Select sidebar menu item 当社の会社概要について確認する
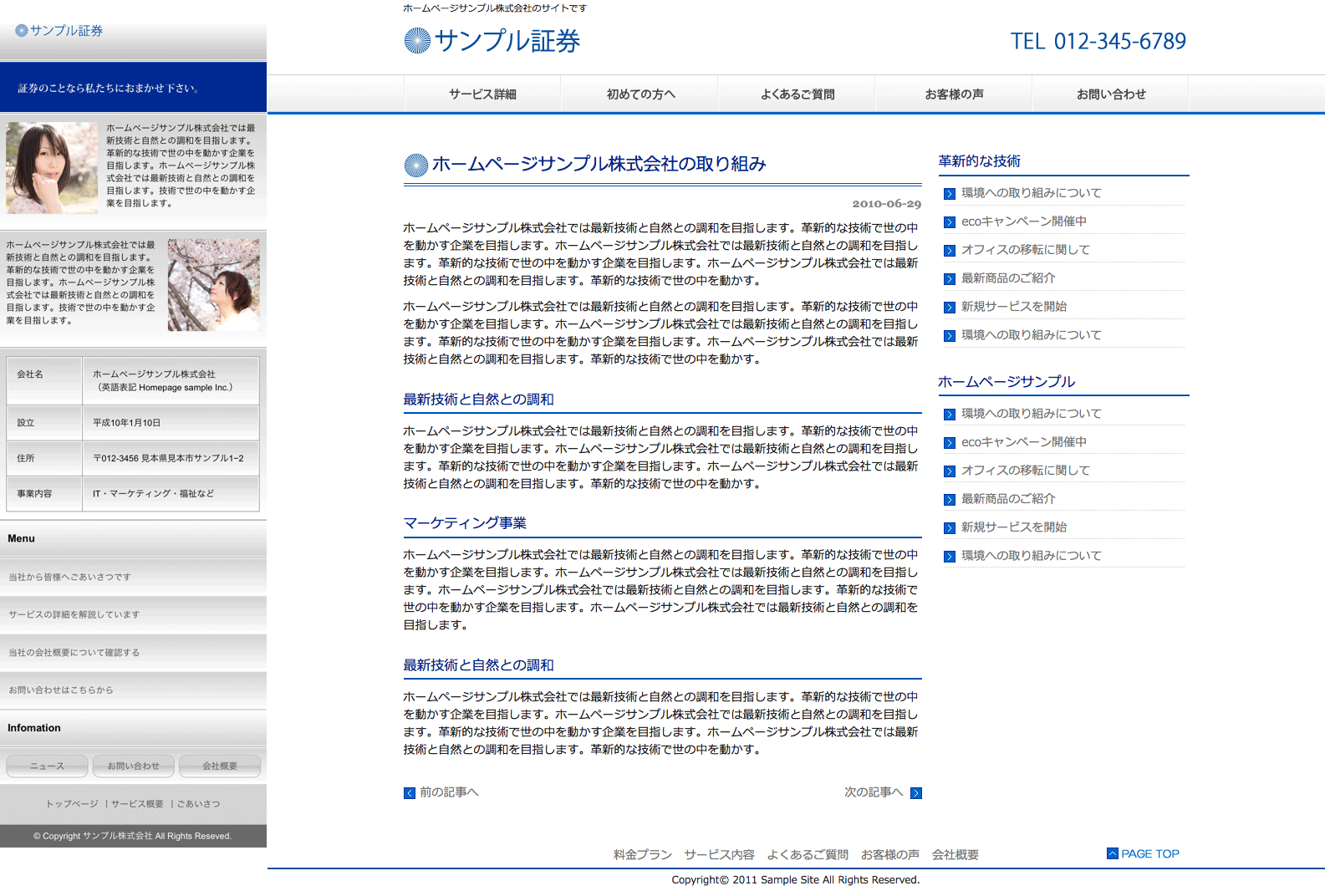1325x896 pixels. tap(74, 653)
